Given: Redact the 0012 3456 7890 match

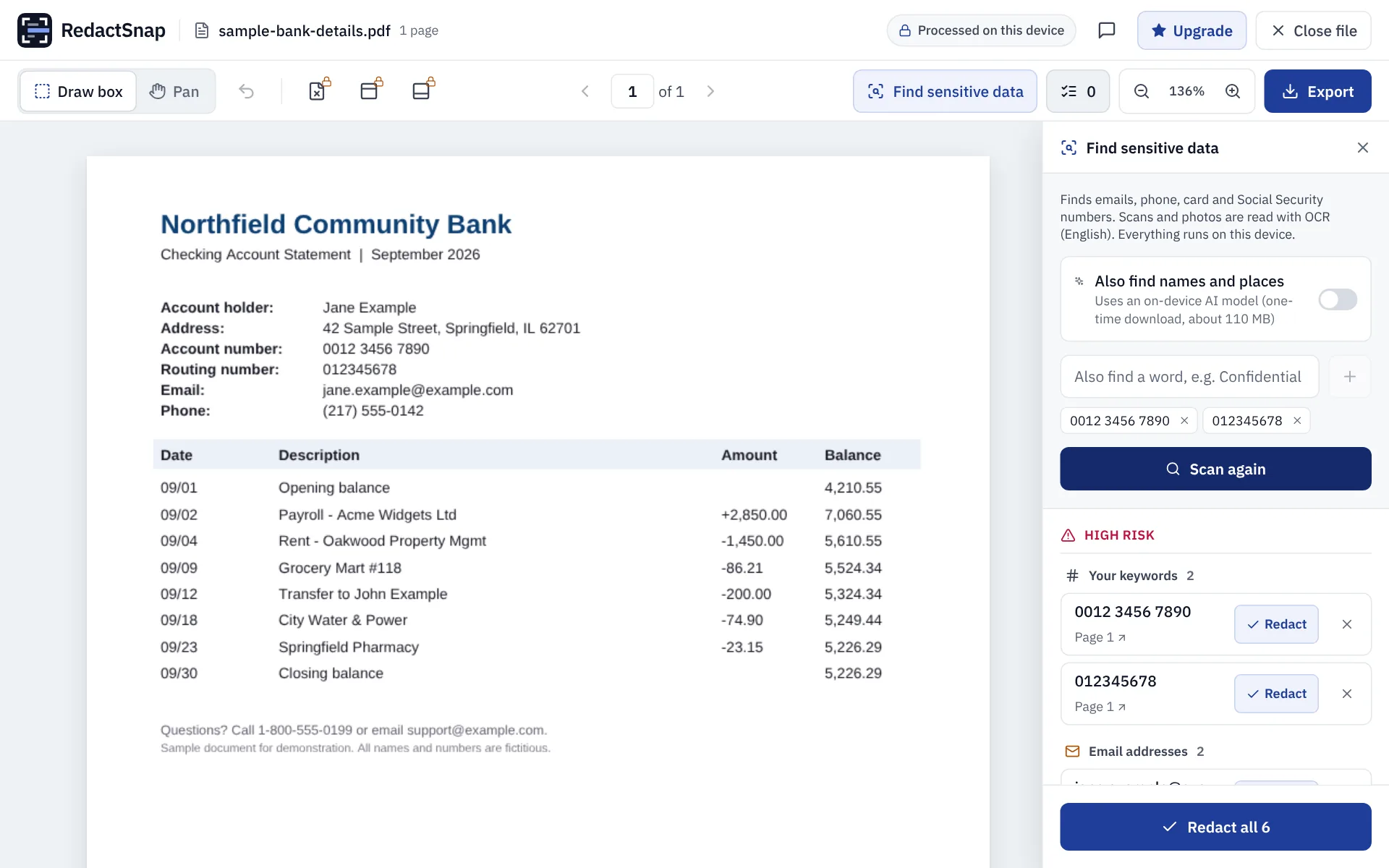Looking at the screenshot, I should click(x=1276, y=624).
